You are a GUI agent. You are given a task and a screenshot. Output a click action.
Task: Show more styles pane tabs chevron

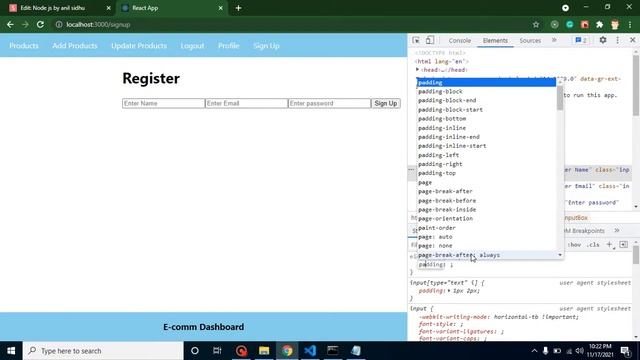click(x=617, y=231)
